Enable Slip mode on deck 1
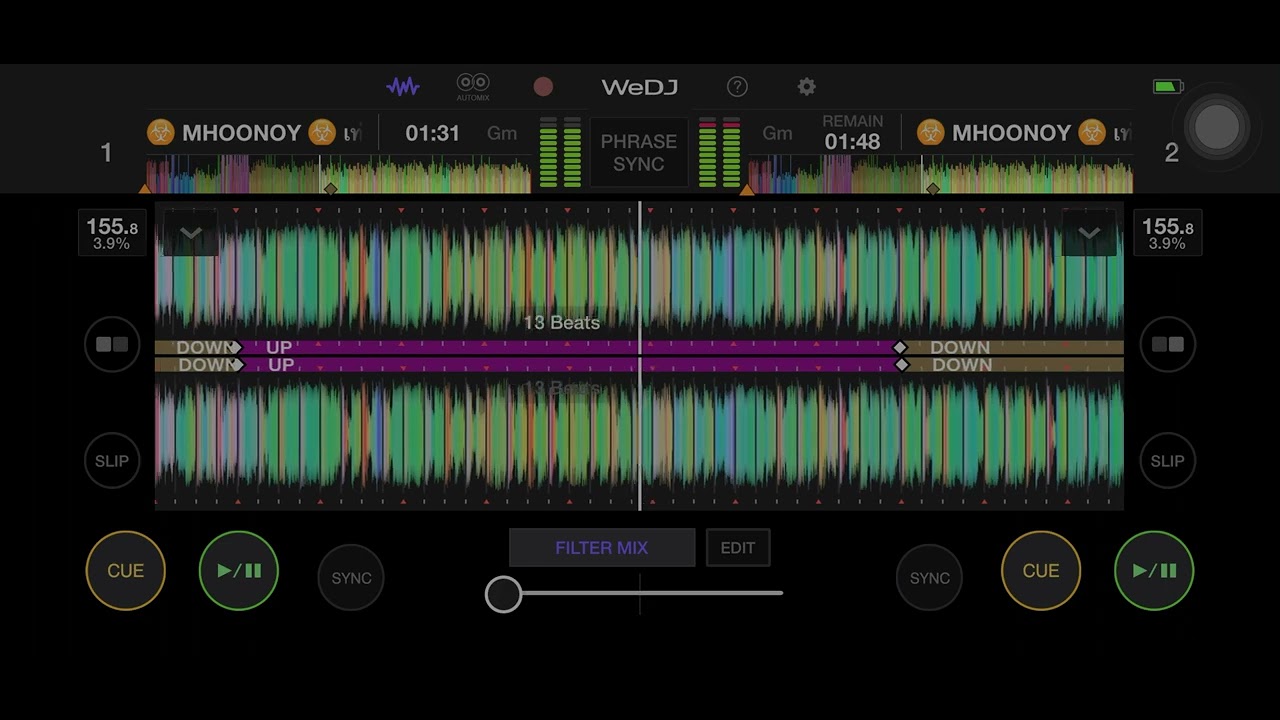The height and width of the screenshot is (720, 1280). point(112,461)
